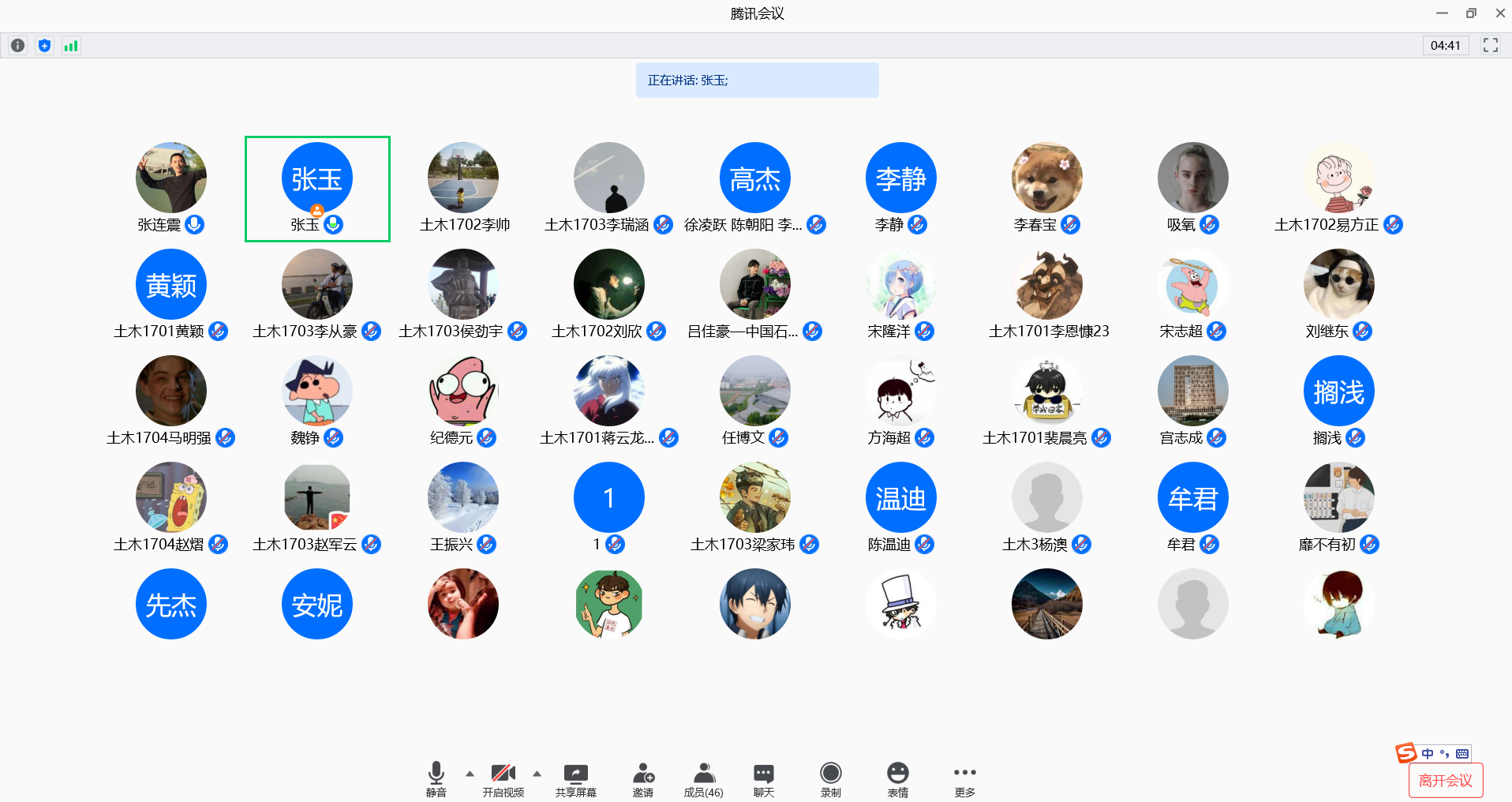Start recording the meeting
1512x802 pixels.
(x=830, y=778)
